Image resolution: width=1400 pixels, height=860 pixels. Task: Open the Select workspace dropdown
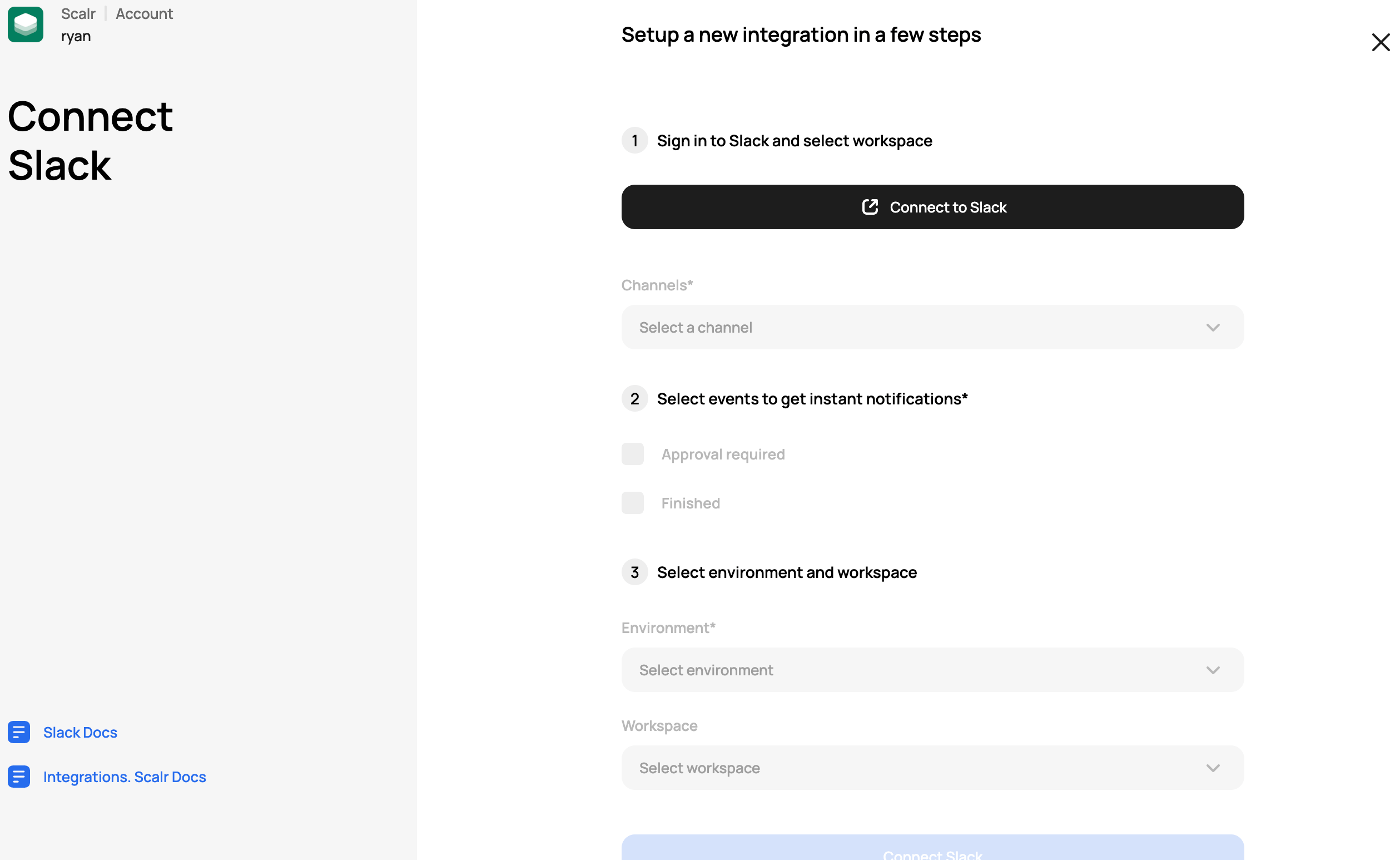click(932, 767)
